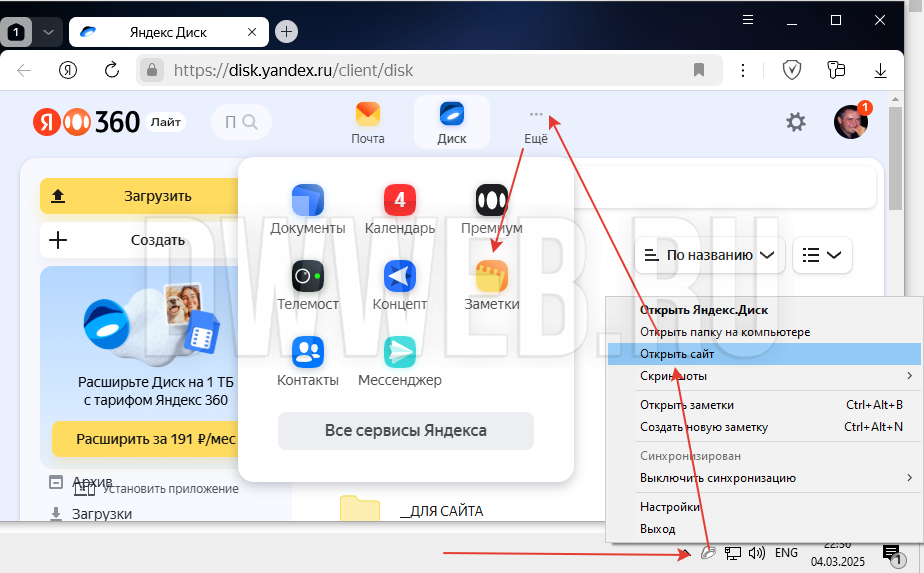This screenshot has width=924, height=573.
Task: Click the search magnifier icon
Action: pos(250,122)
